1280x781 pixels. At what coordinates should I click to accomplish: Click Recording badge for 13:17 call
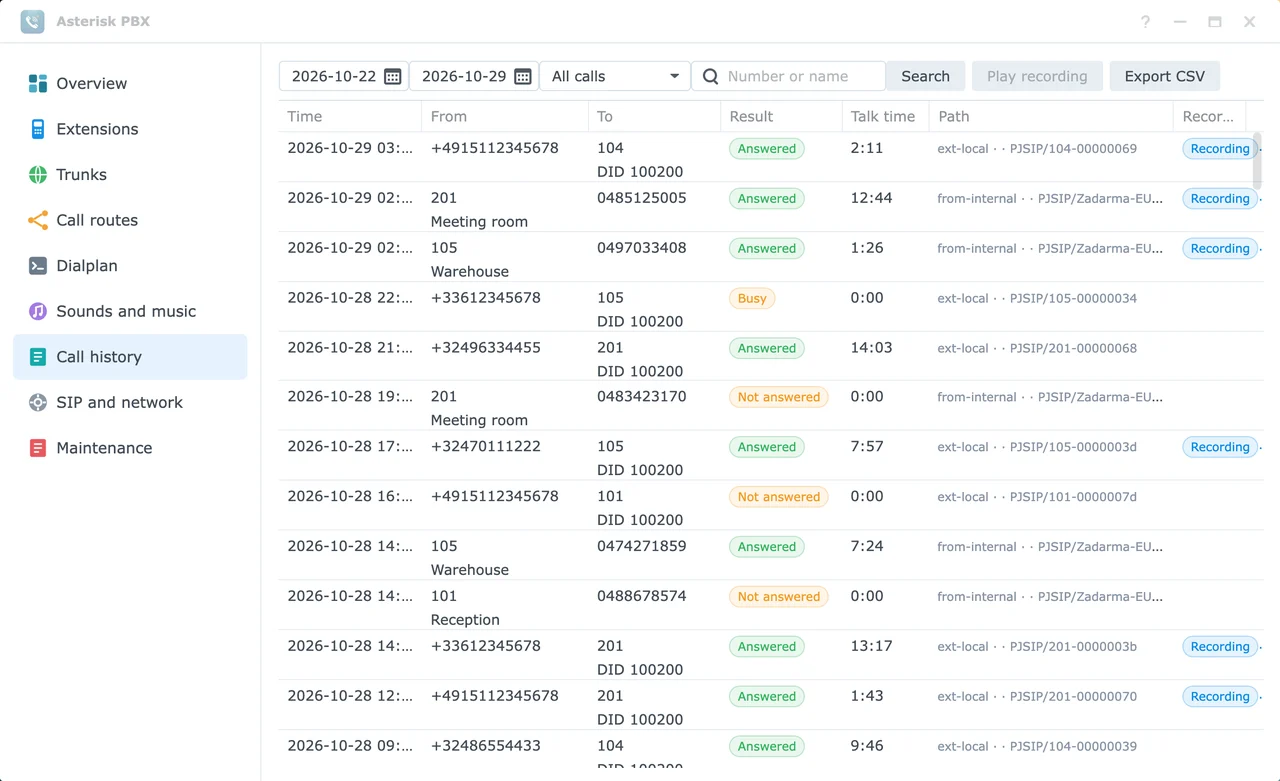pyautogui.click(x=1220, y=647)
